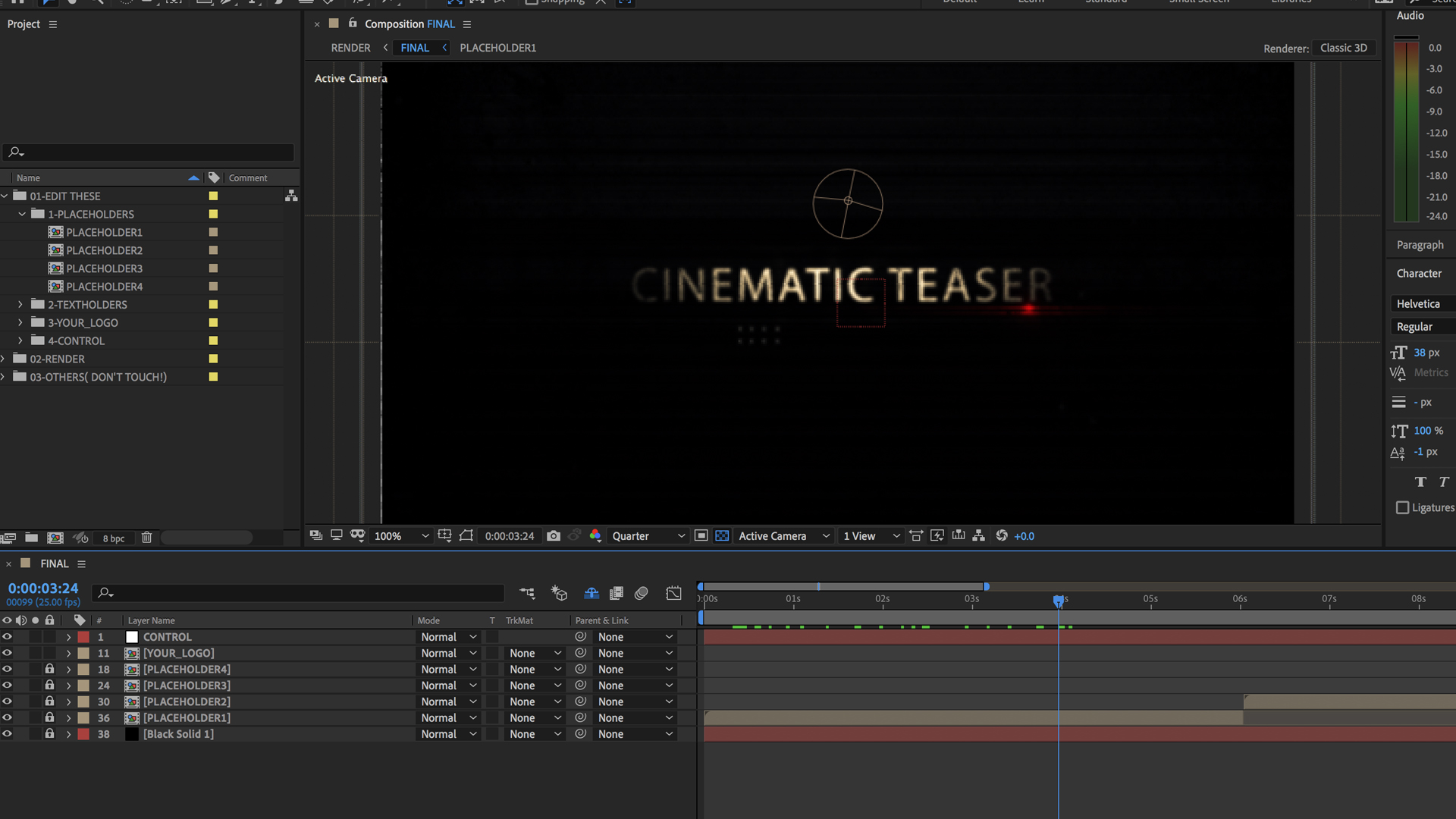
Task: Open the Paragraph panel
Action: tap(1419, 244)
